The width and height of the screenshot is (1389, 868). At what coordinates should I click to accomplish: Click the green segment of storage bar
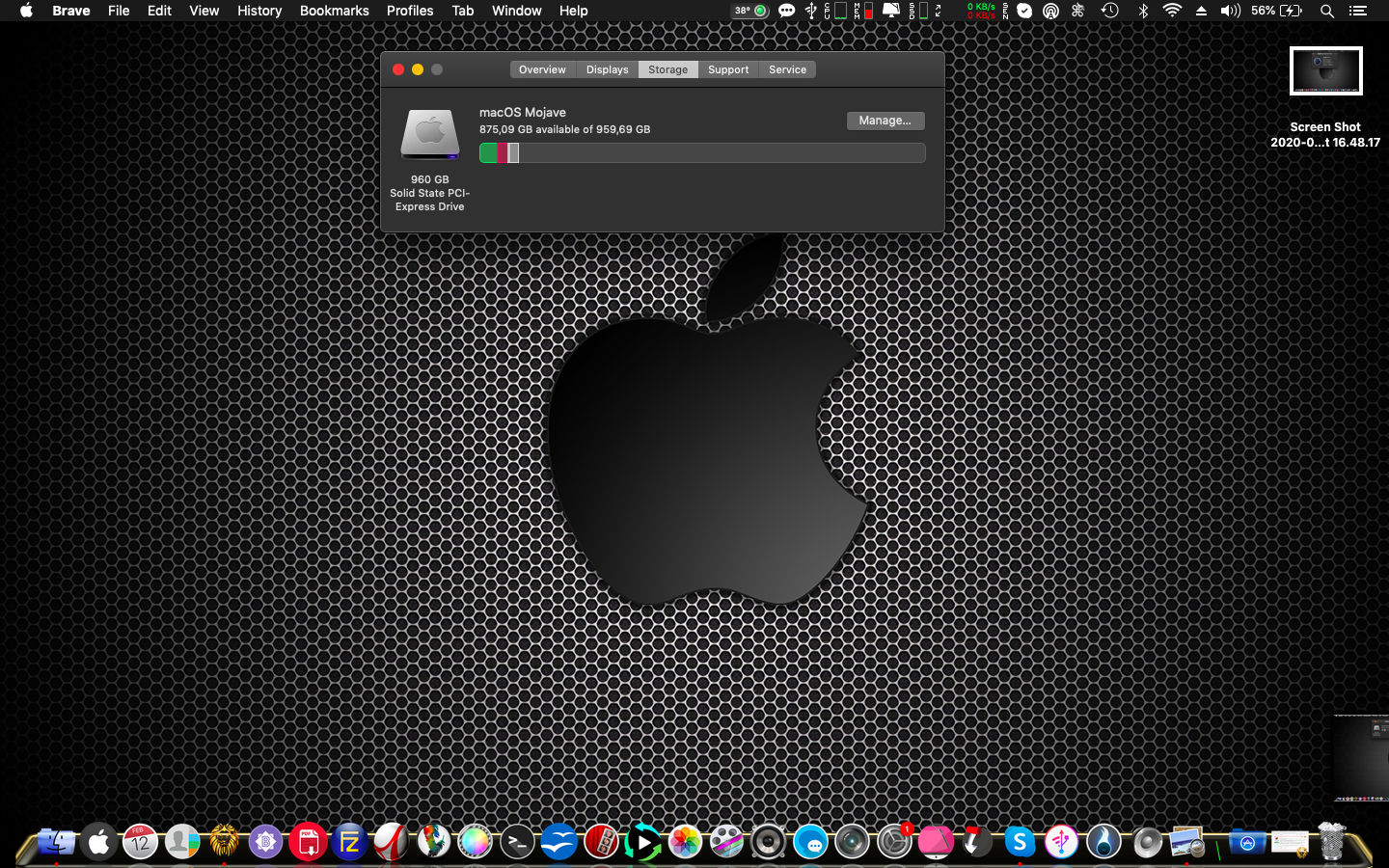coord(488,152)
